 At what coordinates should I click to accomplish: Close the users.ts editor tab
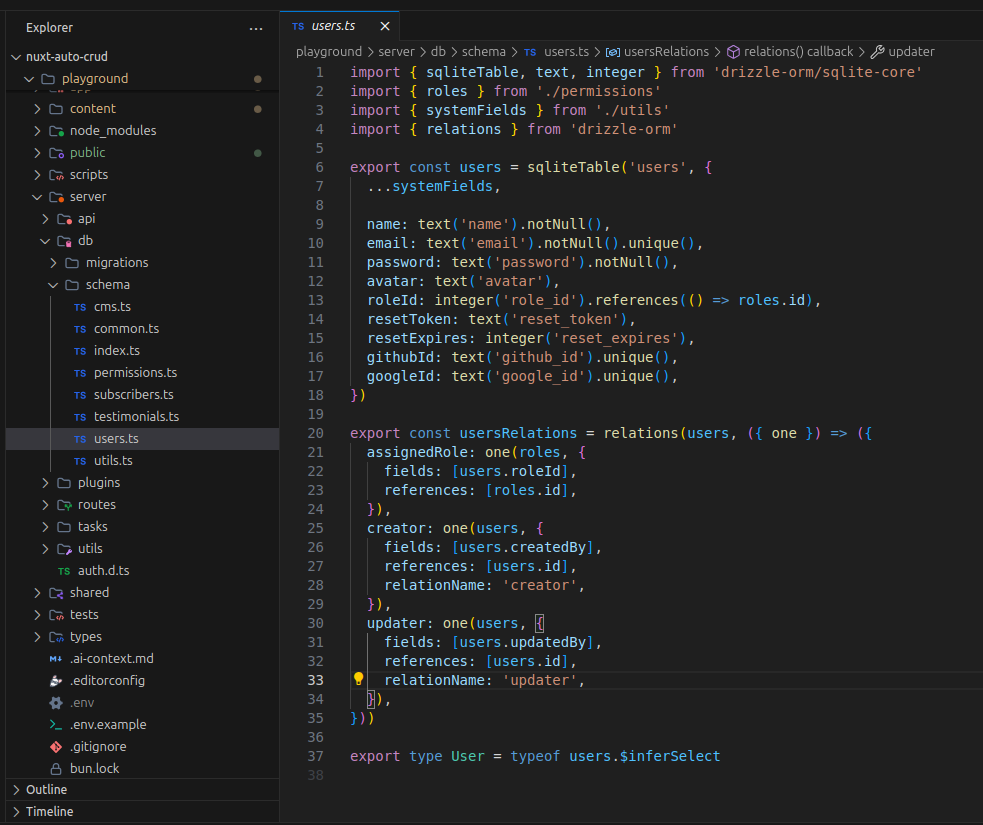coord(385,26)
